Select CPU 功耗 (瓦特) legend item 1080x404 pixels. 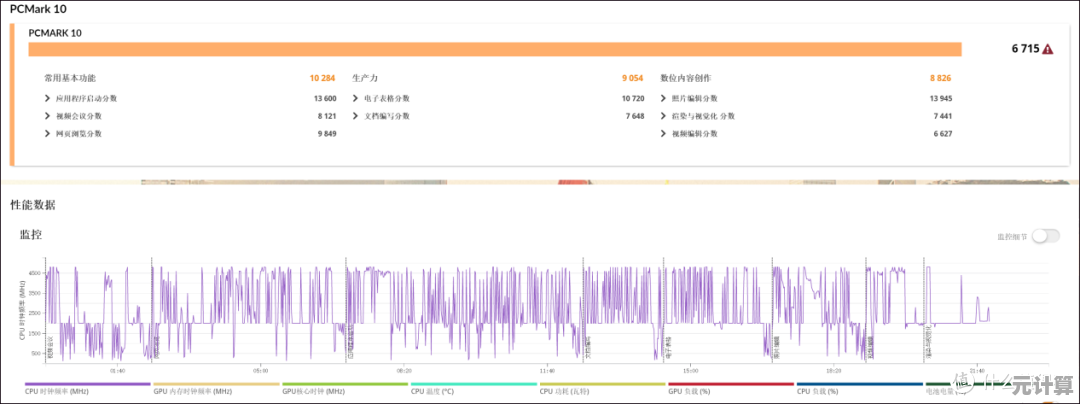(600, 391)
